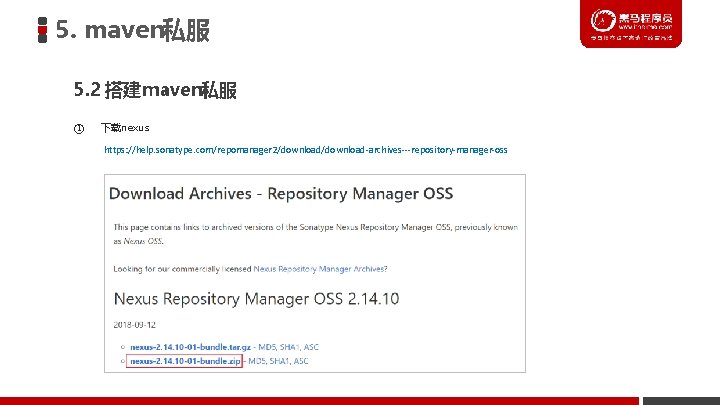Open the SHA1 checksum for the tar.gz bundle
720x405 pixels.
pyautogui.click(x=290, y=347)
